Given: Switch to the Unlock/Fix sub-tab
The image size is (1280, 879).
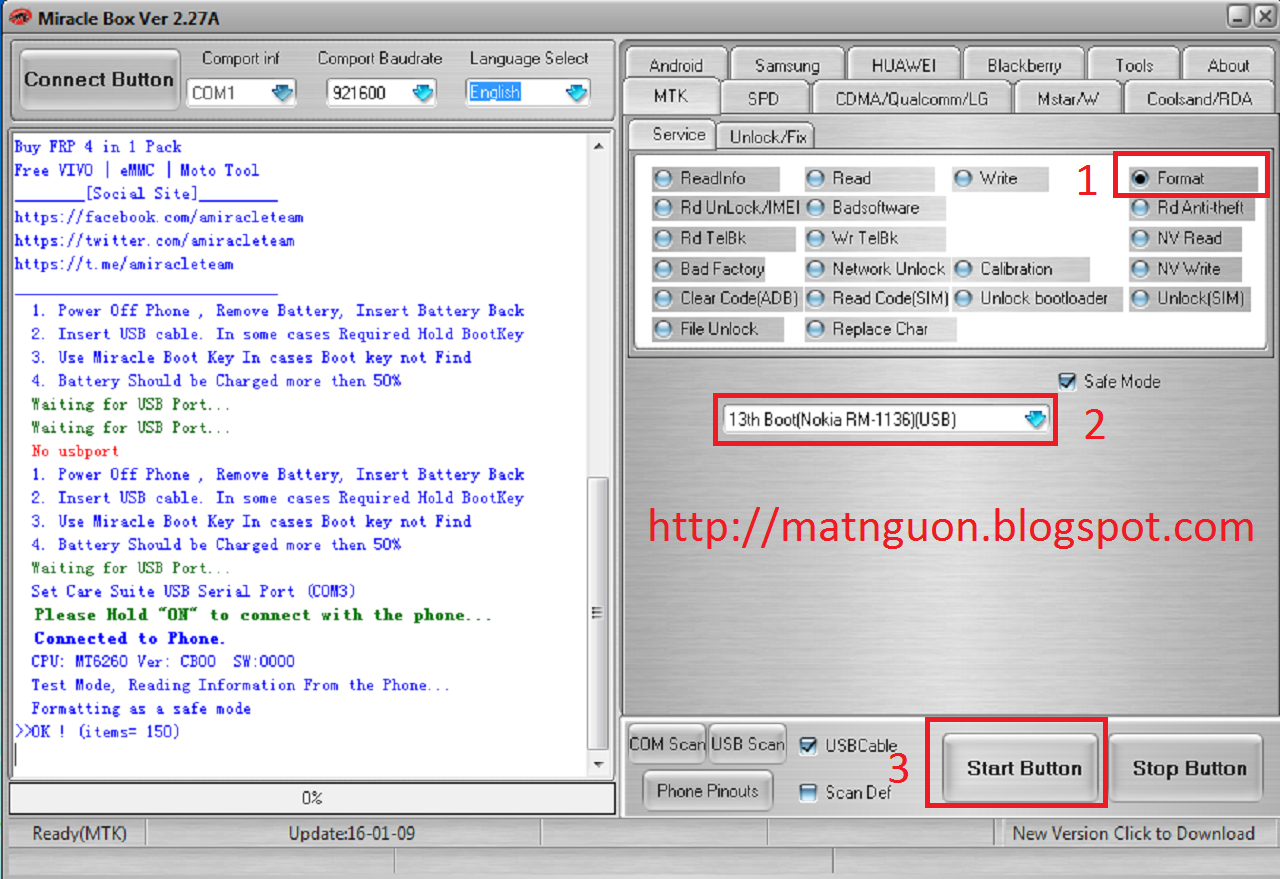Looking at the screenshot, I should [x=768, y=136].
